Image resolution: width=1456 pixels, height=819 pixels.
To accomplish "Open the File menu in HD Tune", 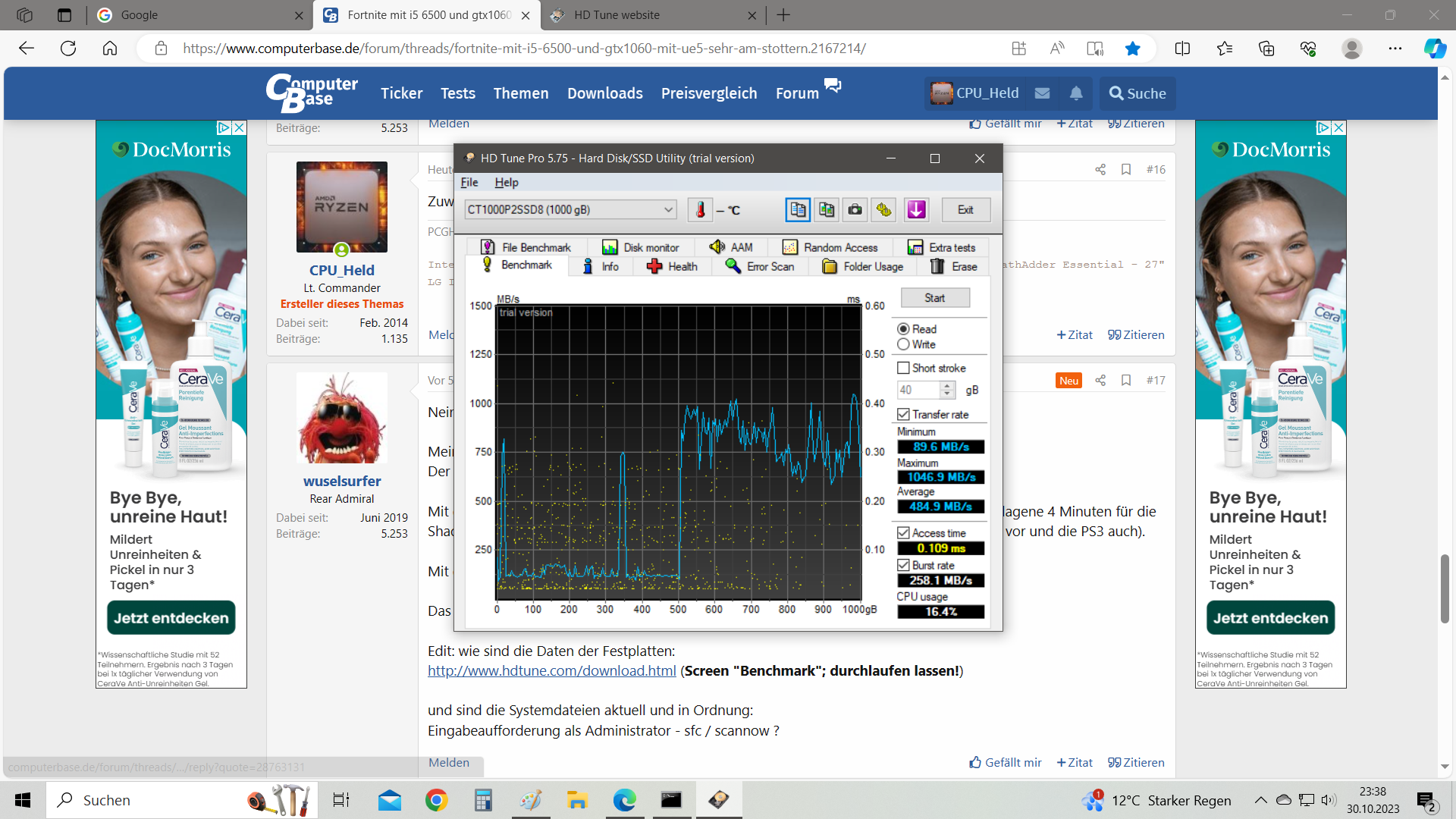I will click(469, 182).
